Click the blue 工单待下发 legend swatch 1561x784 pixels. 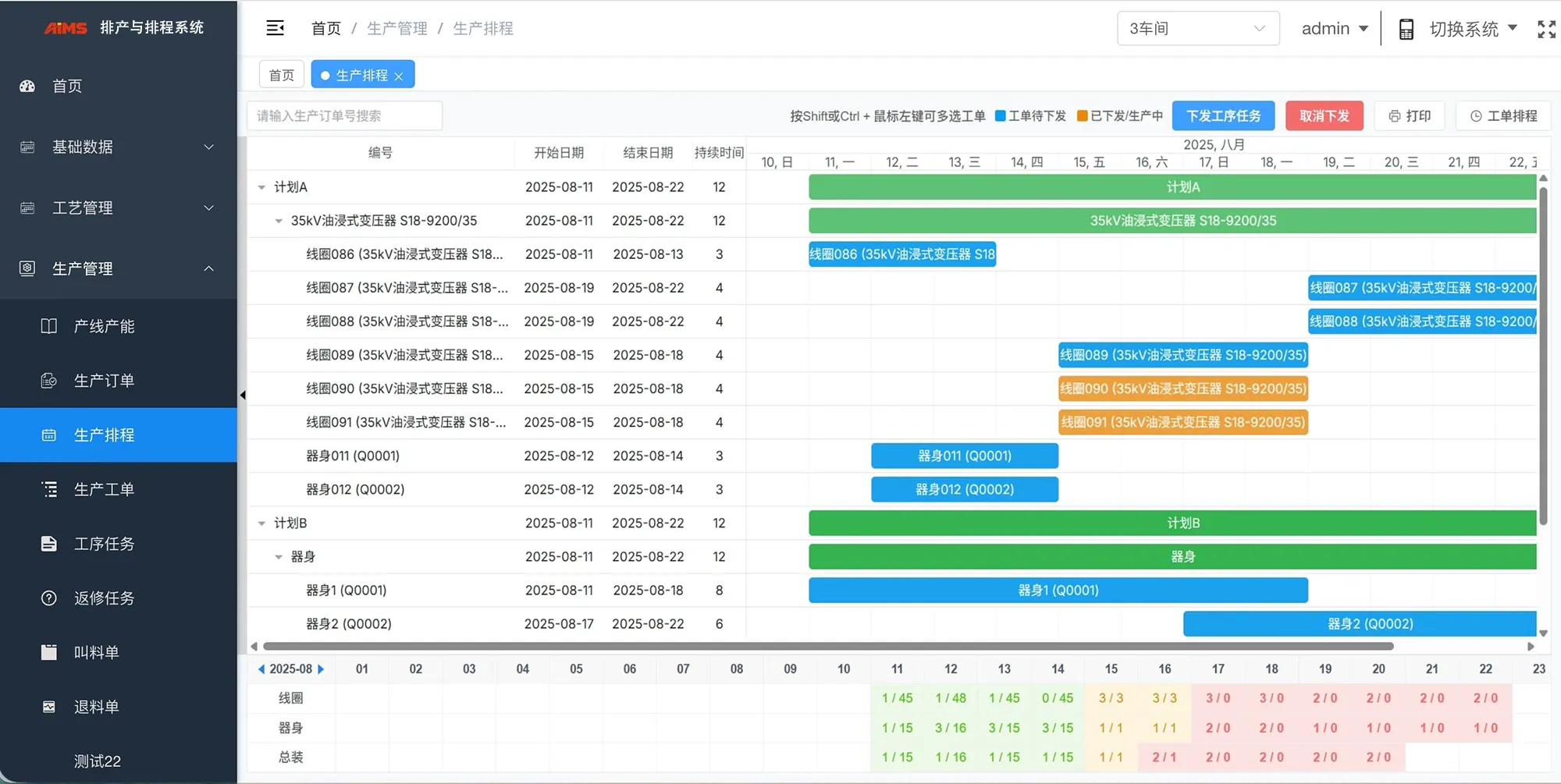pos(1000,115)
